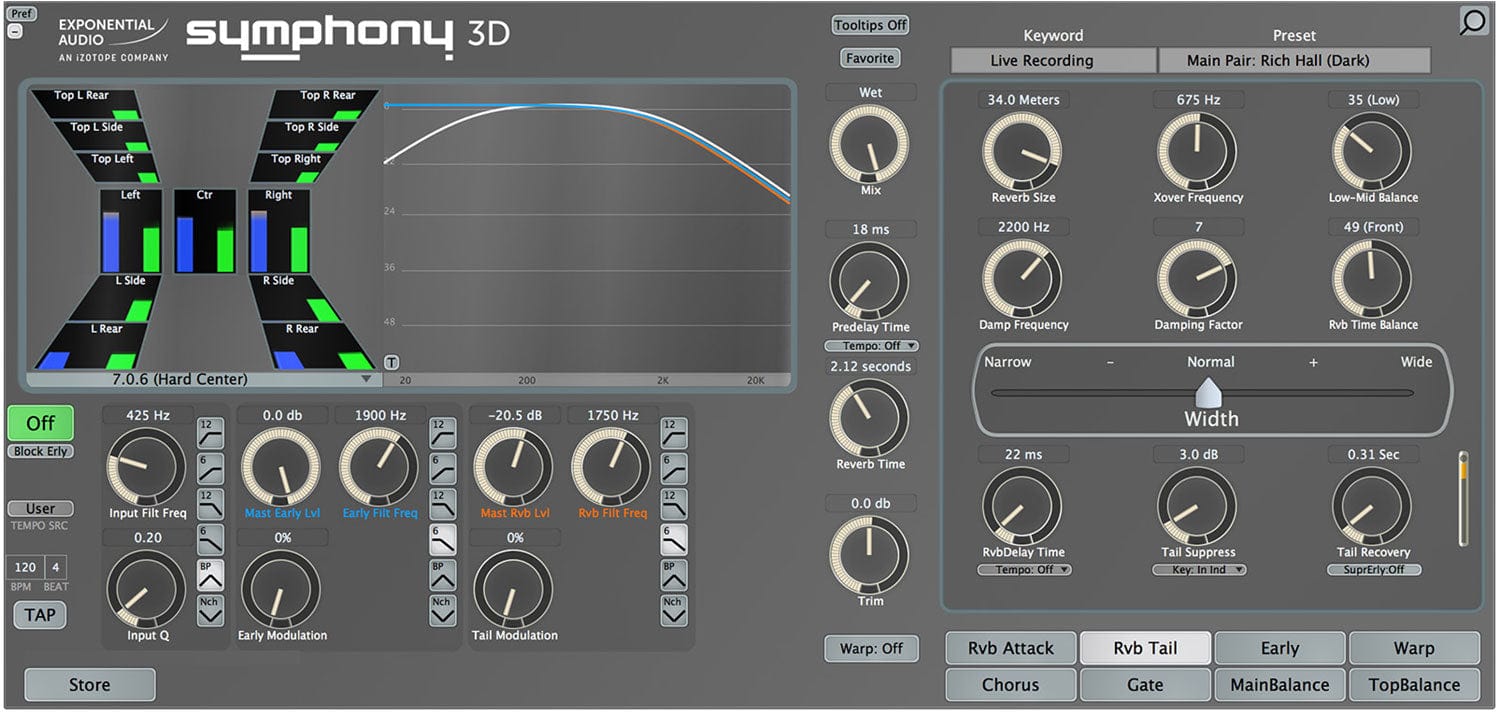Screen dimensions: 1500x715
Task: Select the 12 dB high-pass input filter type
Action: point(210,432)
